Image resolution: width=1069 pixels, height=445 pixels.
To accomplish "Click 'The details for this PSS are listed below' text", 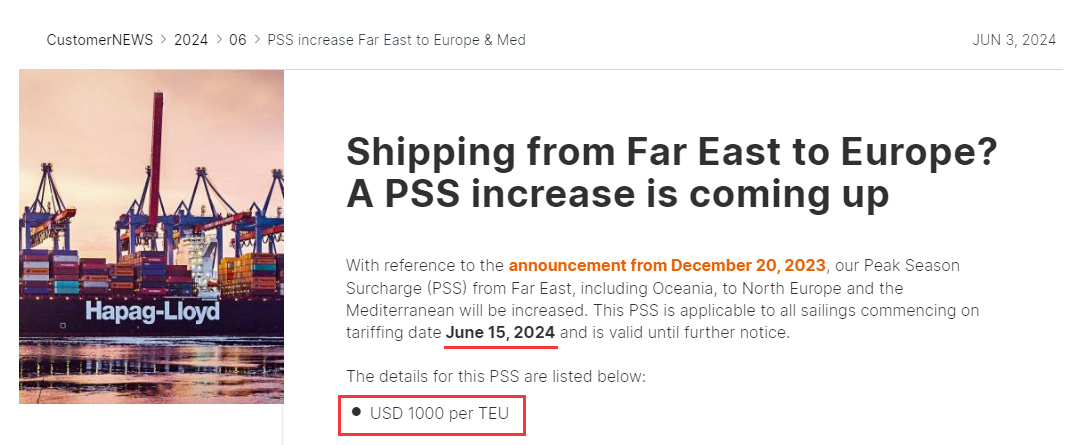I will (496, 376).
